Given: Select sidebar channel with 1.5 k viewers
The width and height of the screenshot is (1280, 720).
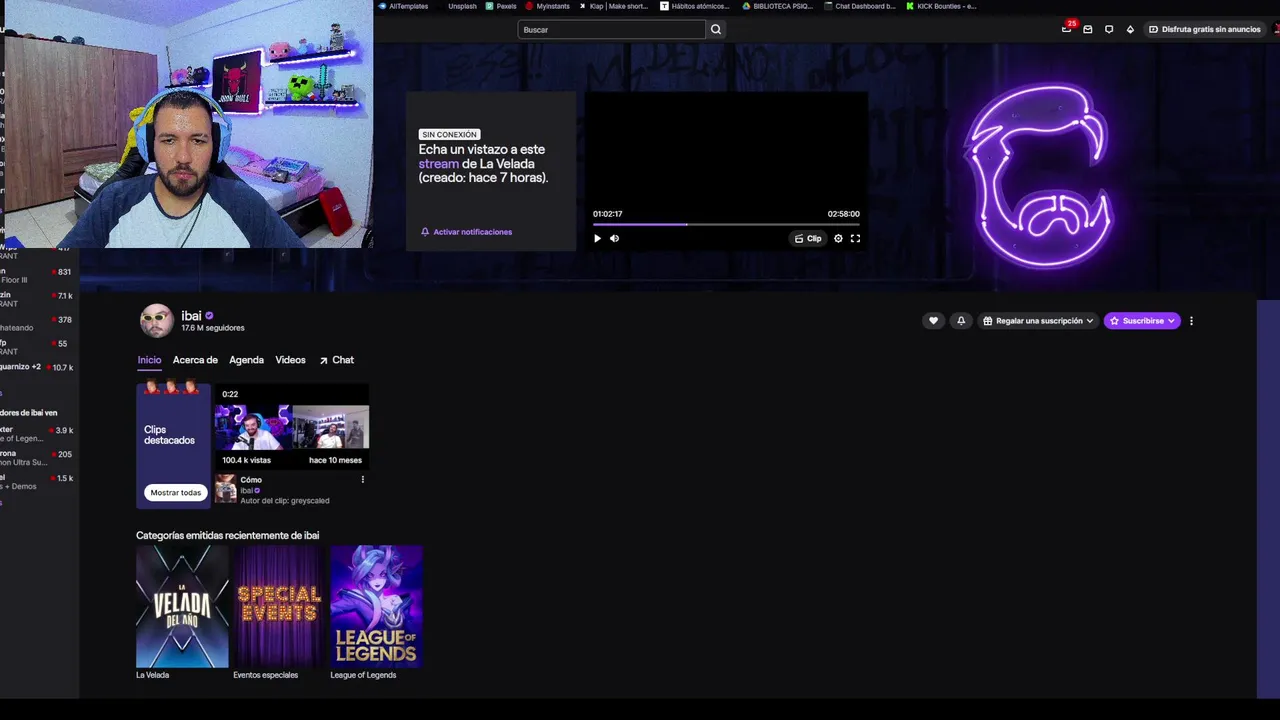Looking at the screenshot, I should (37, 482).
